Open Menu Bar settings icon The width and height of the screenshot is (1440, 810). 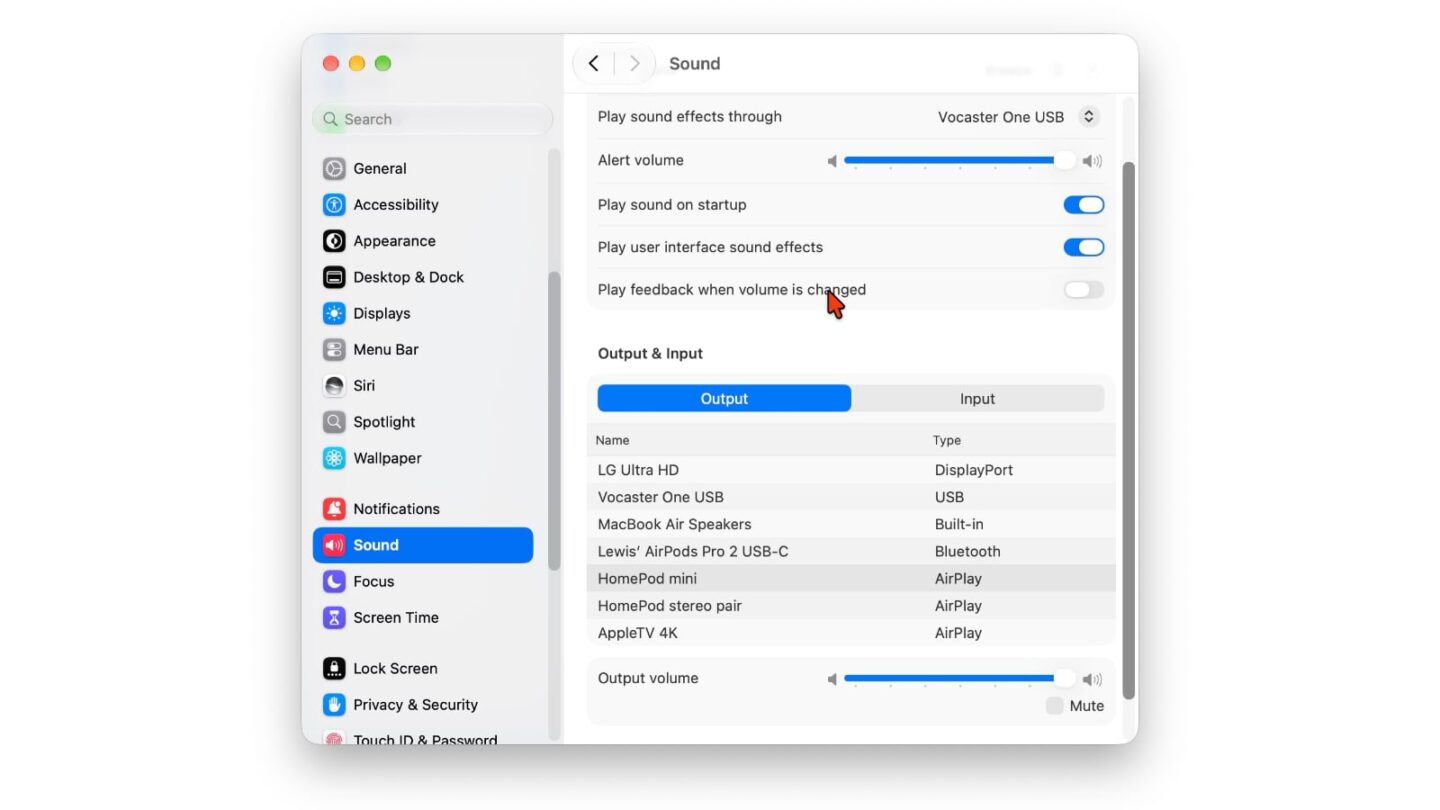tap(334, 349)
